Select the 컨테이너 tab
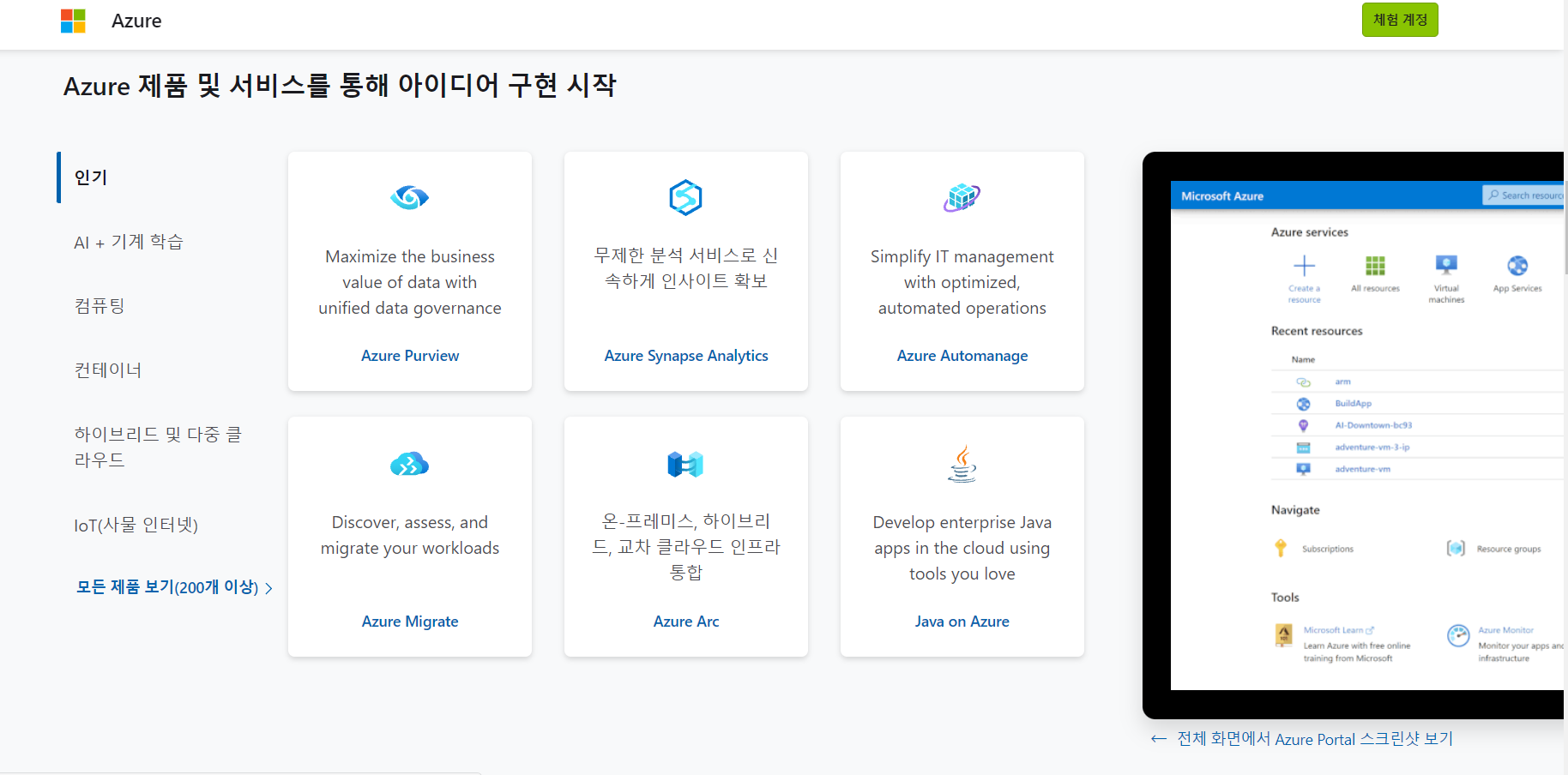1568x775 pixels. [108, 370]
